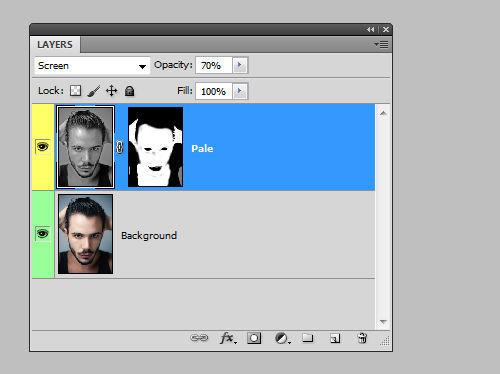Select the LAYERS tab
The width and height of the screenshot is (500, 374).
55,44
